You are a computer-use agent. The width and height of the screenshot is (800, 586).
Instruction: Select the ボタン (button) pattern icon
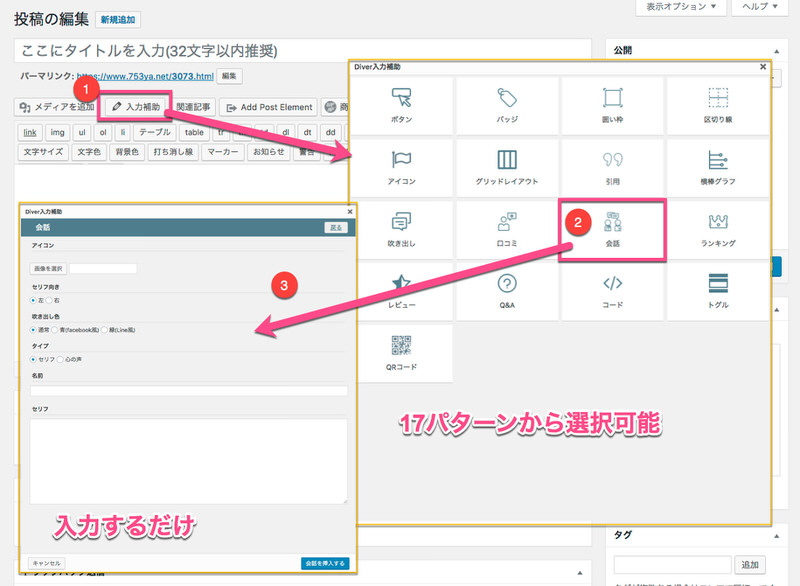pos(401,98)
